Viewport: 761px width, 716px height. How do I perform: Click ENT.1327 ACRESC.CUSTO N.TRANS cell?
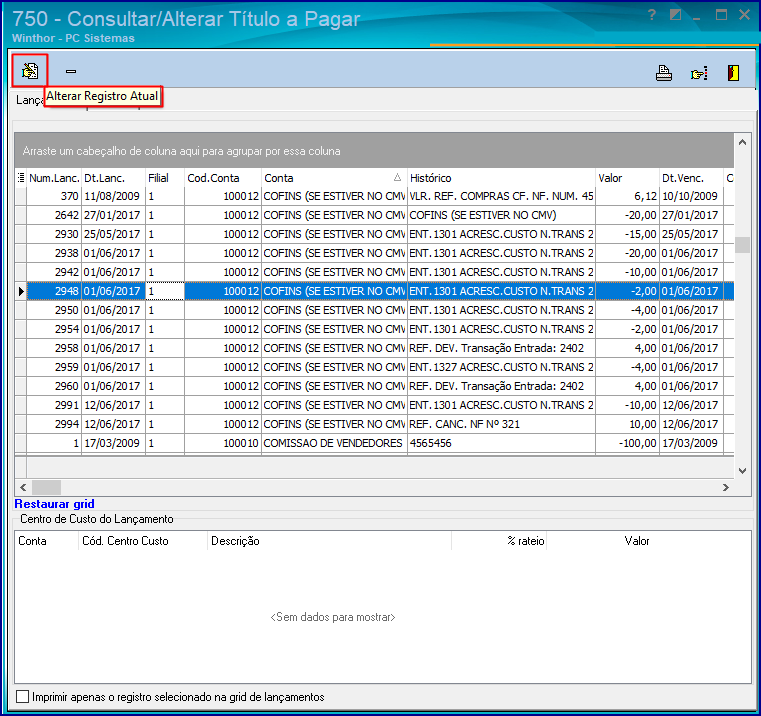point(501,367)
